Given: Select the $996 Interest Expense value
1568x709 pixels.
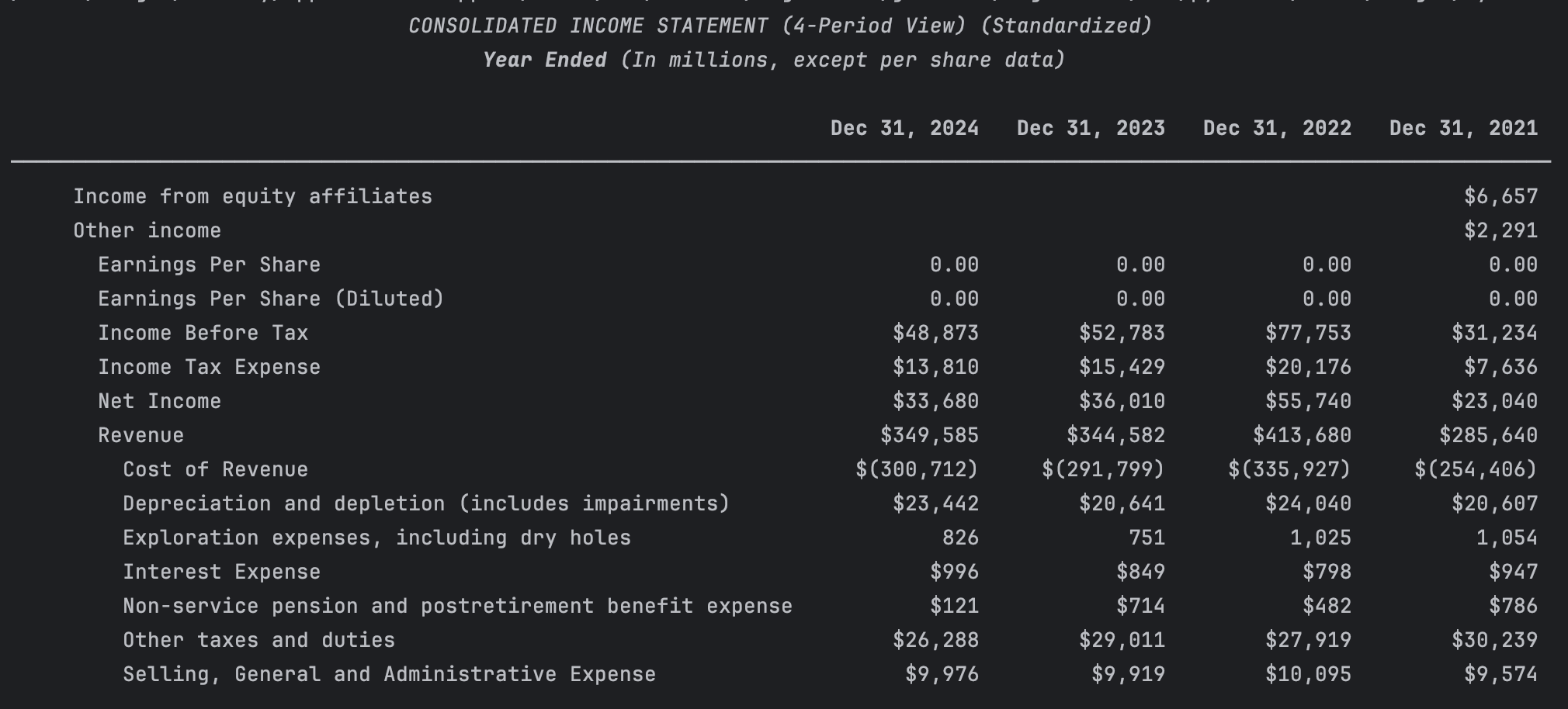Looking at the screenshot, I should pyautogui.click(x=955, y=572).
